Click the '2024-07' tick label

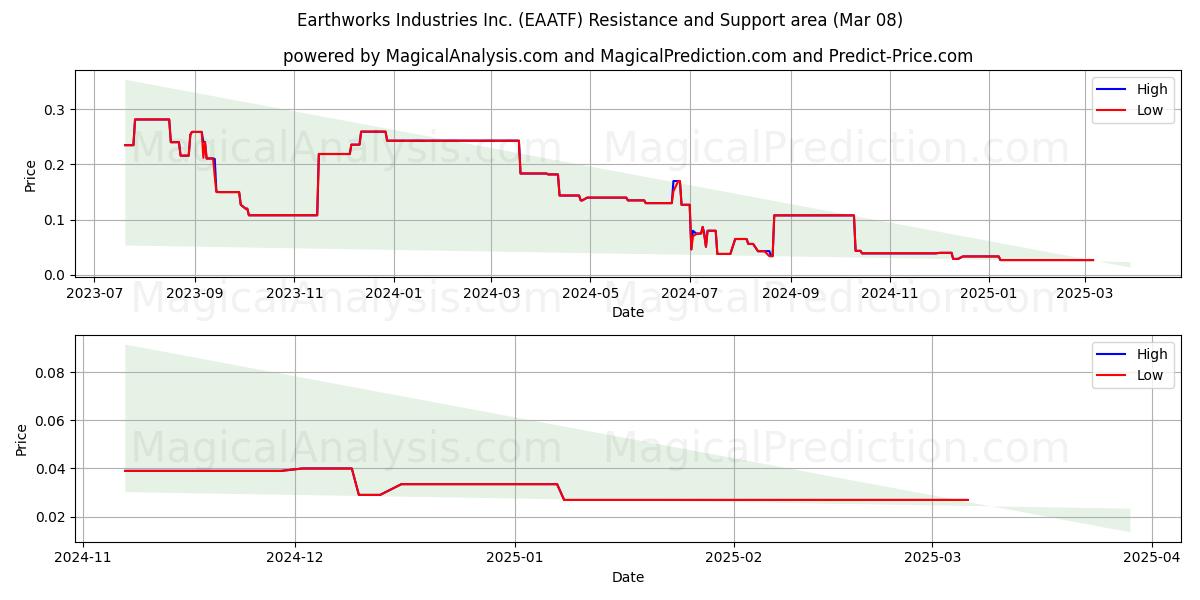[x=690, y=293]
